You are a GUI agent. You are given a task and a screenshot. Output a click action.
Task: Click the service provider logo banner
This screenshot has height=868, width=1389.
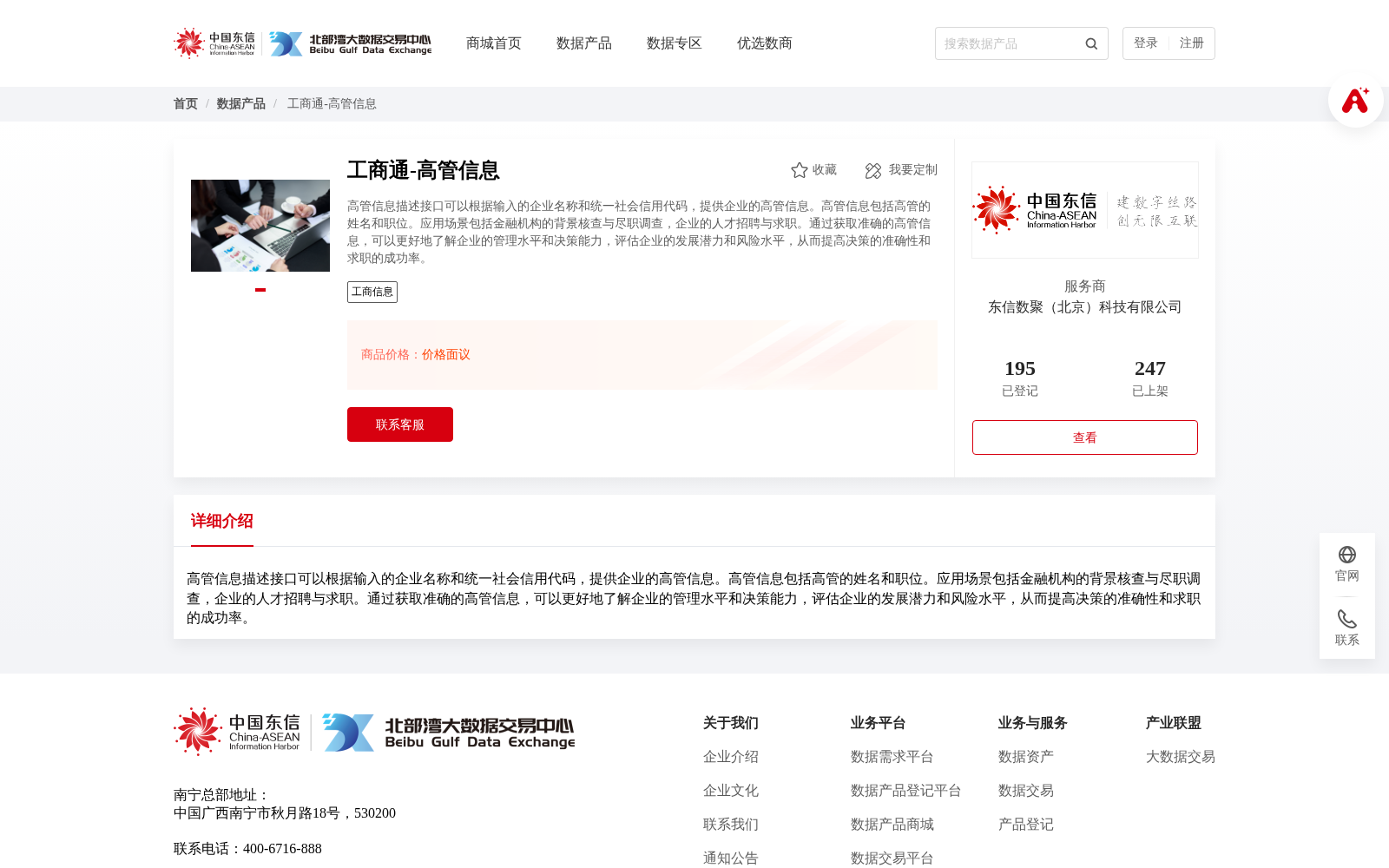[x=1085, y=210]
